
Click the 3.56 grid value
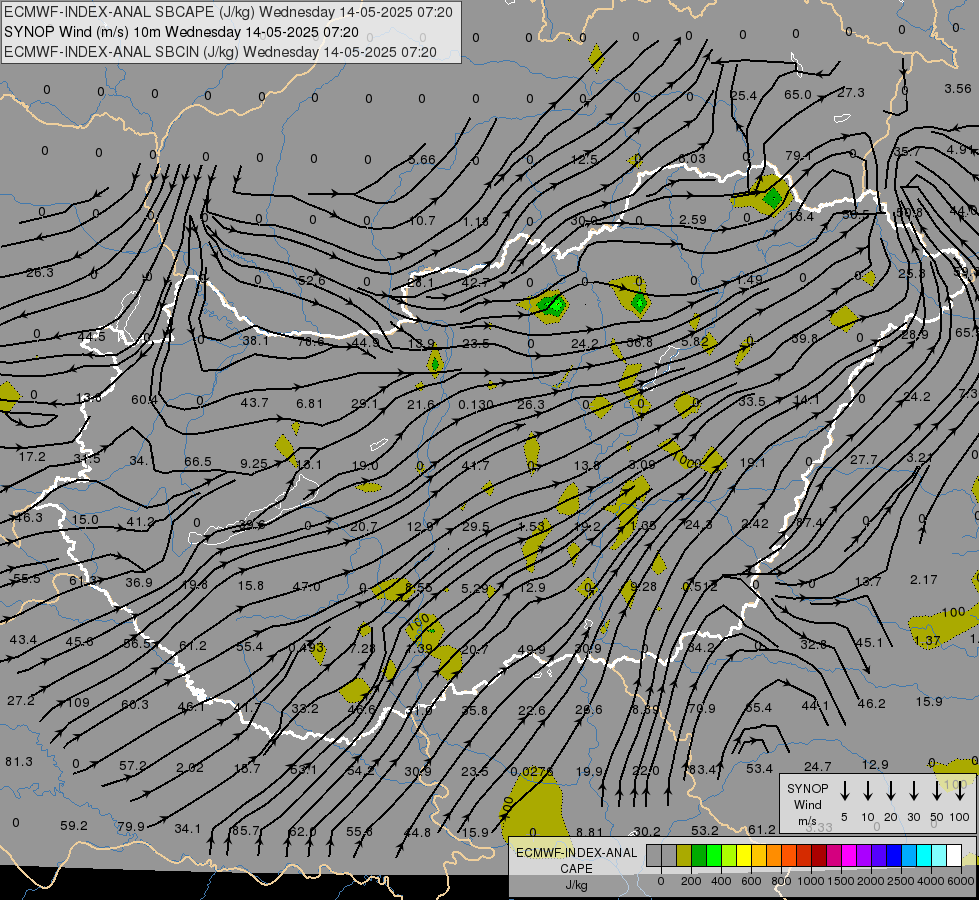pos(958,89)
